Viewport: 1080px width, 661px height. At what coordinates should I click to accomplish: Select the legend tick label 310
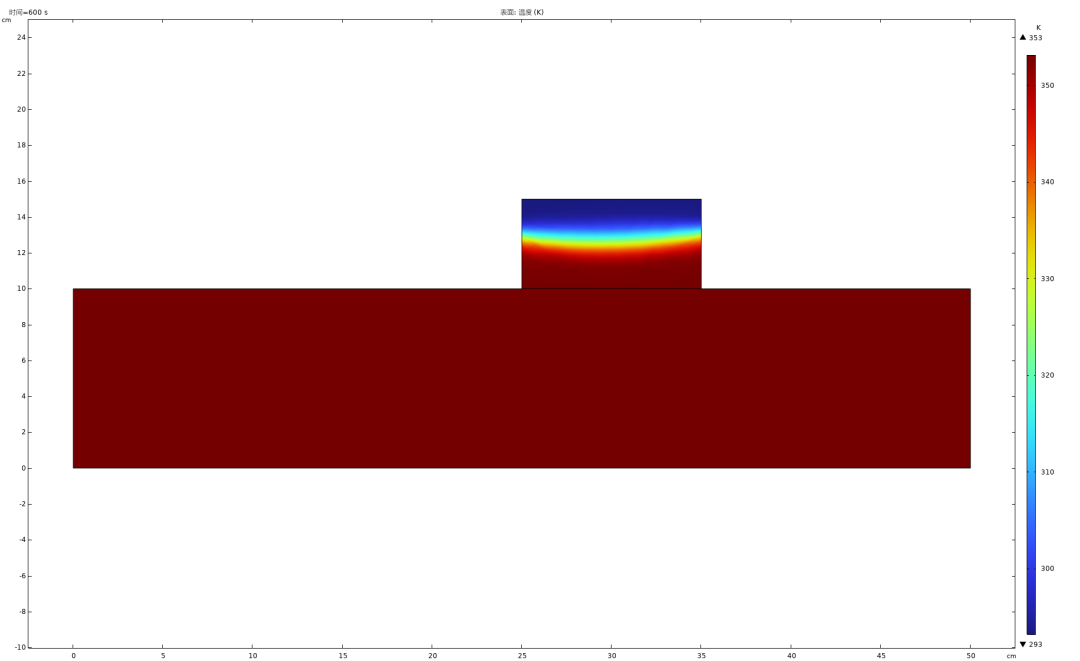[x=1047, y=472]
